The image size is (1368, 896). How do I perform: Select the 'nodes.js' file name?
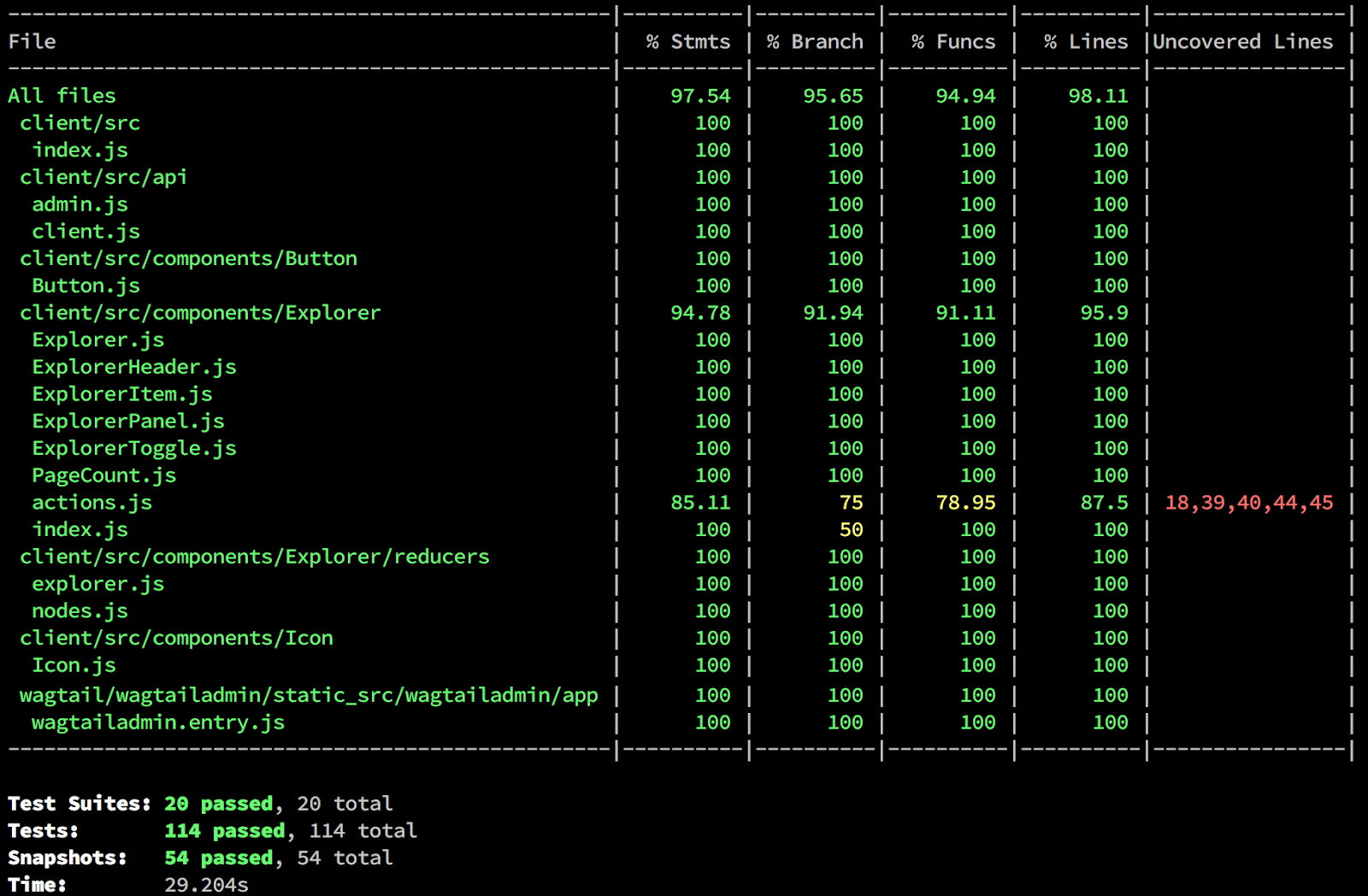coord(80,611)
